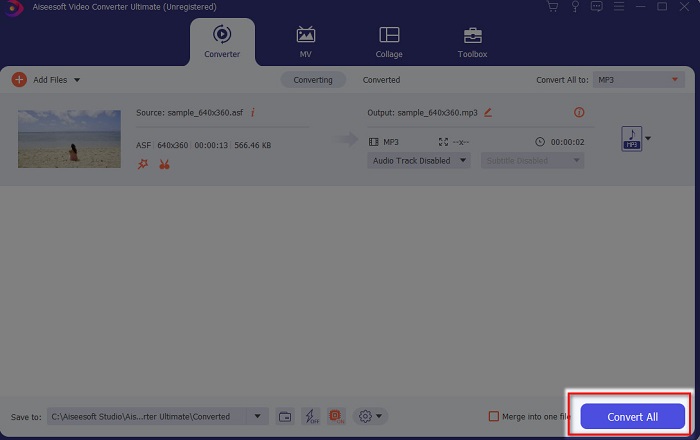Open Audio Track Disabled dropdown

pyautogui.click(x=419, y=161)
